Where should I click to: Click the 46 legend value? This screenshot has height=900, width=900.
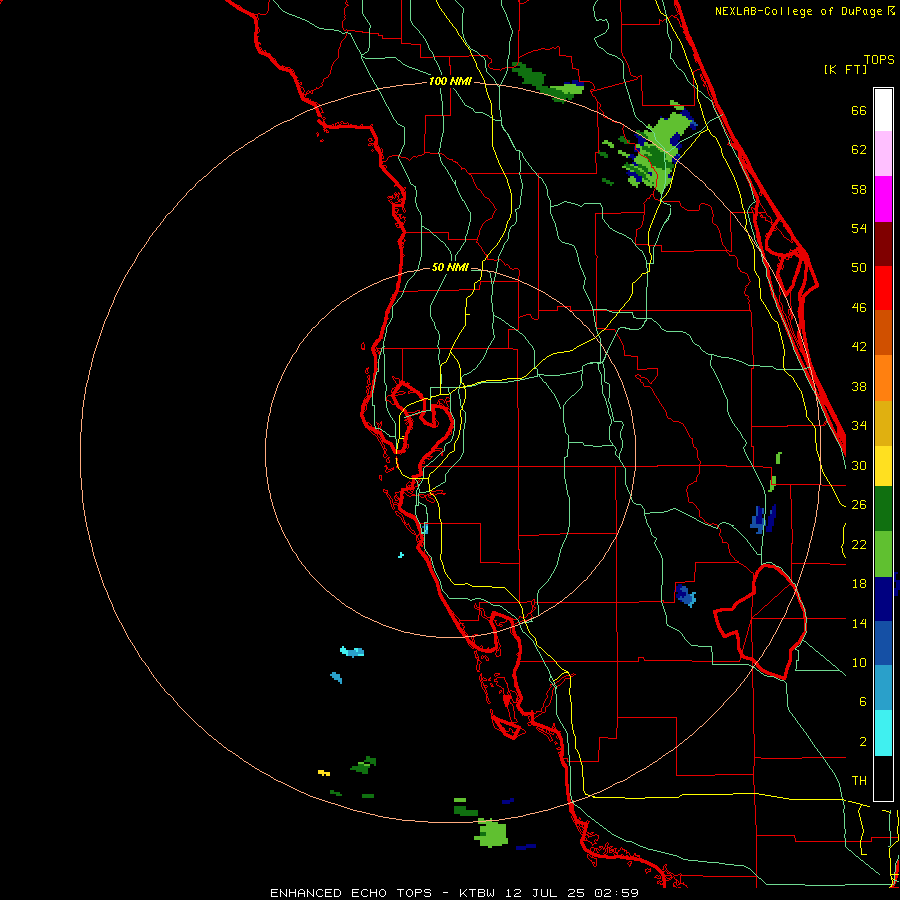pyautogui.click(x=859, y=308)
